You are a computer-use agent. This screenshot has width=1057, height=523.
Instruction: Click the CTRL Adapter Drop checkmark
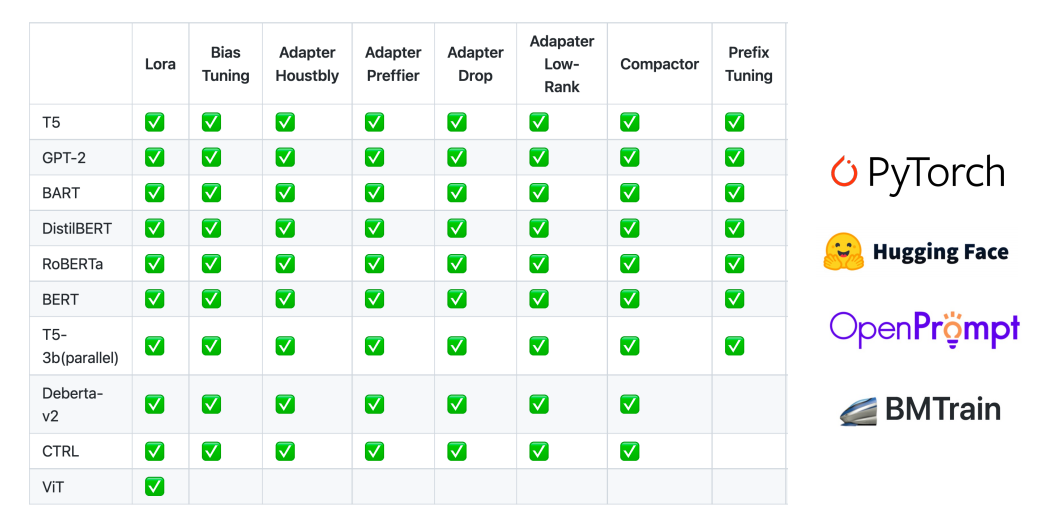point(456,451)
